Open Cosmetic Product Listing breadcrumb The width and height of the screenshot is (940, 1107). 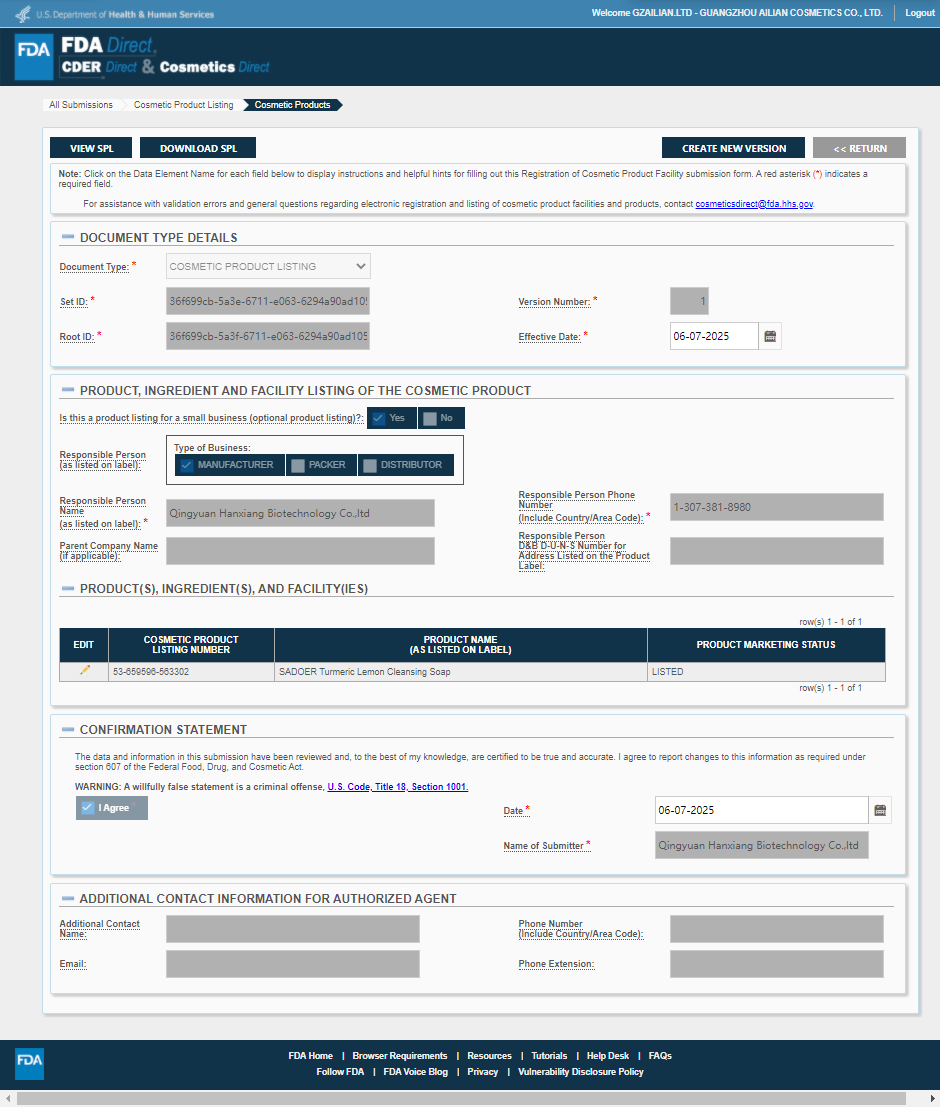click(184, 105)
